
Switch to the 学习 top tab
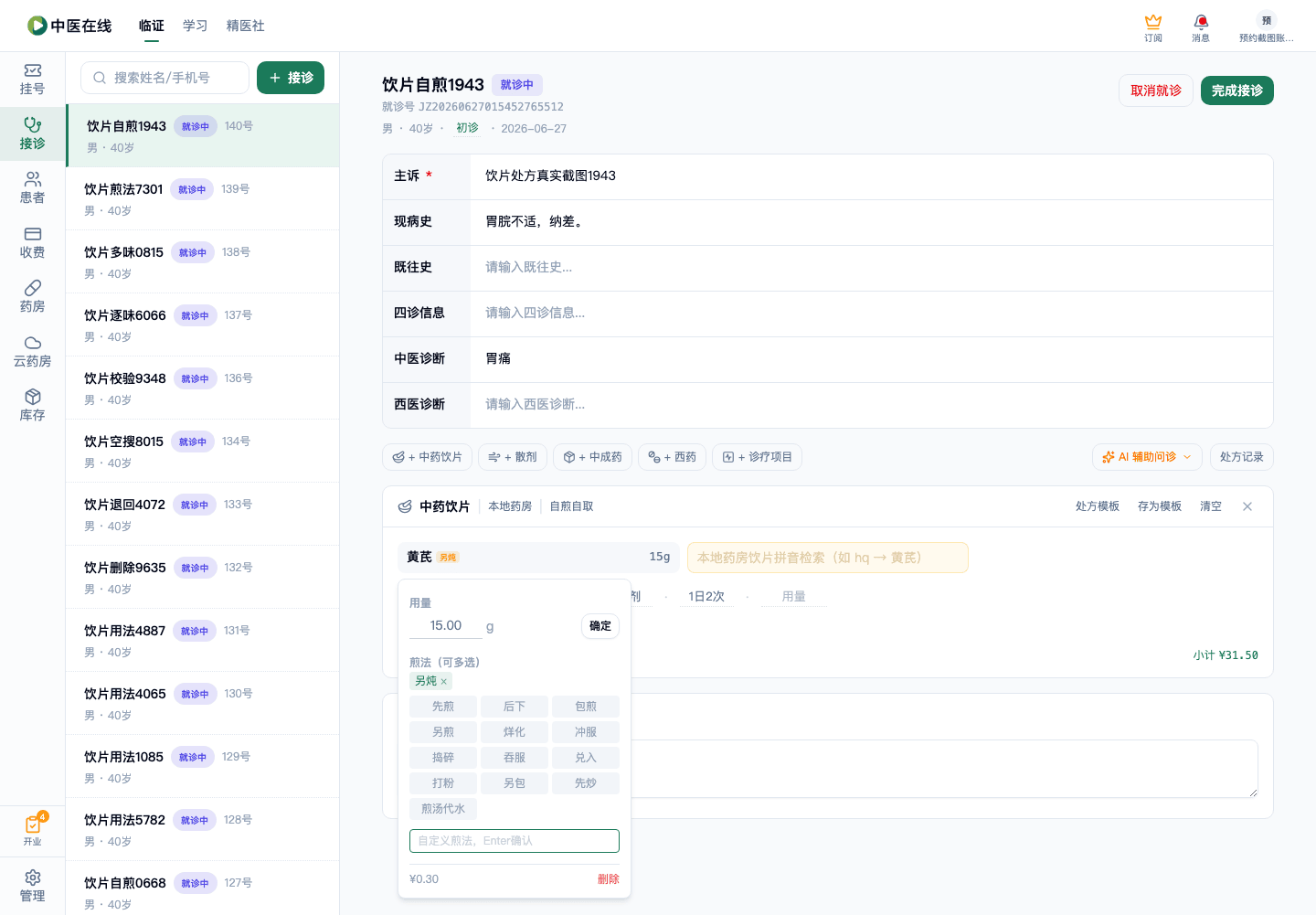[196, 26]
